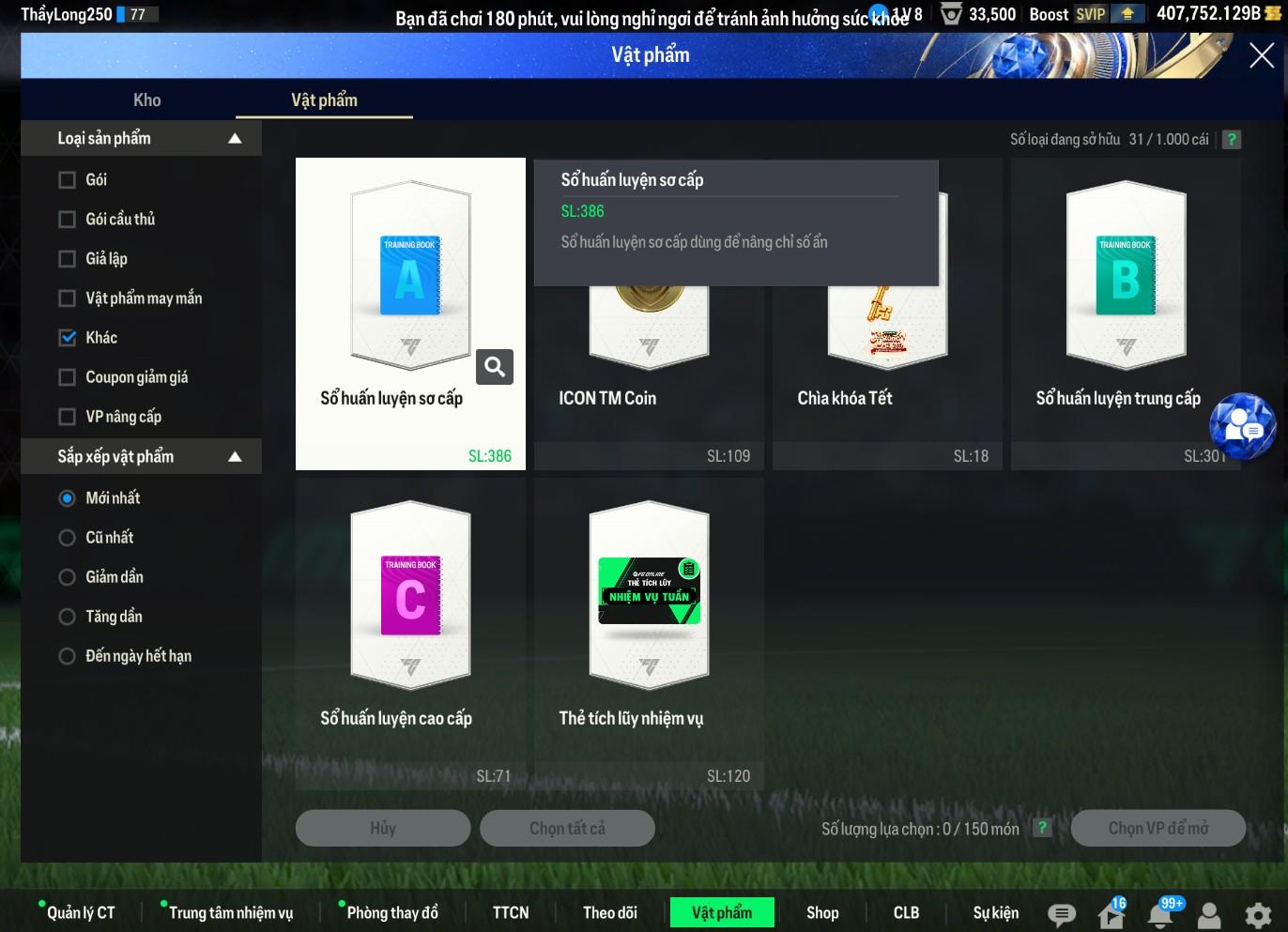Collapse the Sắp xếp vật phẩm section

[235, 457]
